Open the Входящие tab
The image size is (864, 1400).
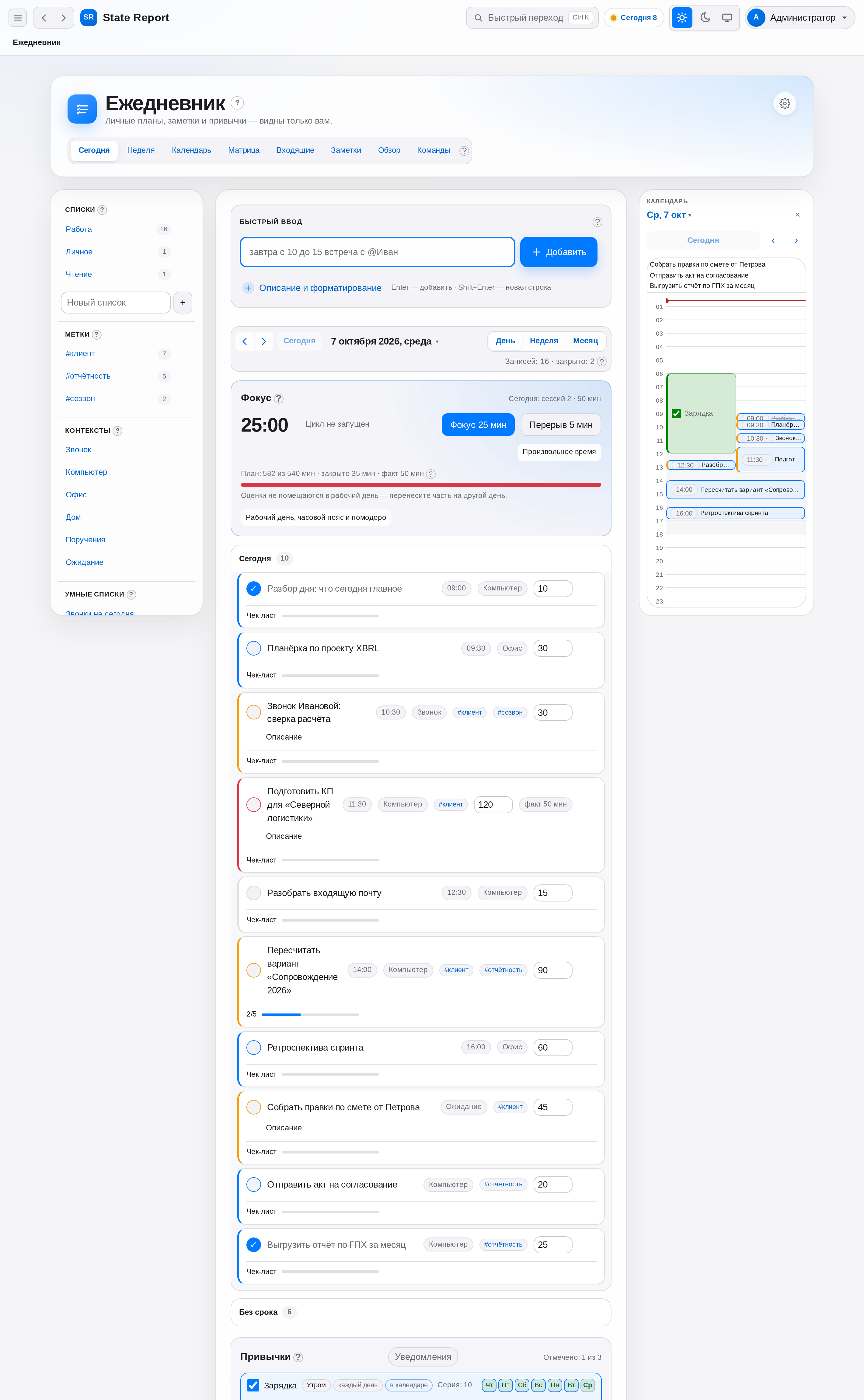click(x=295, y=150)
